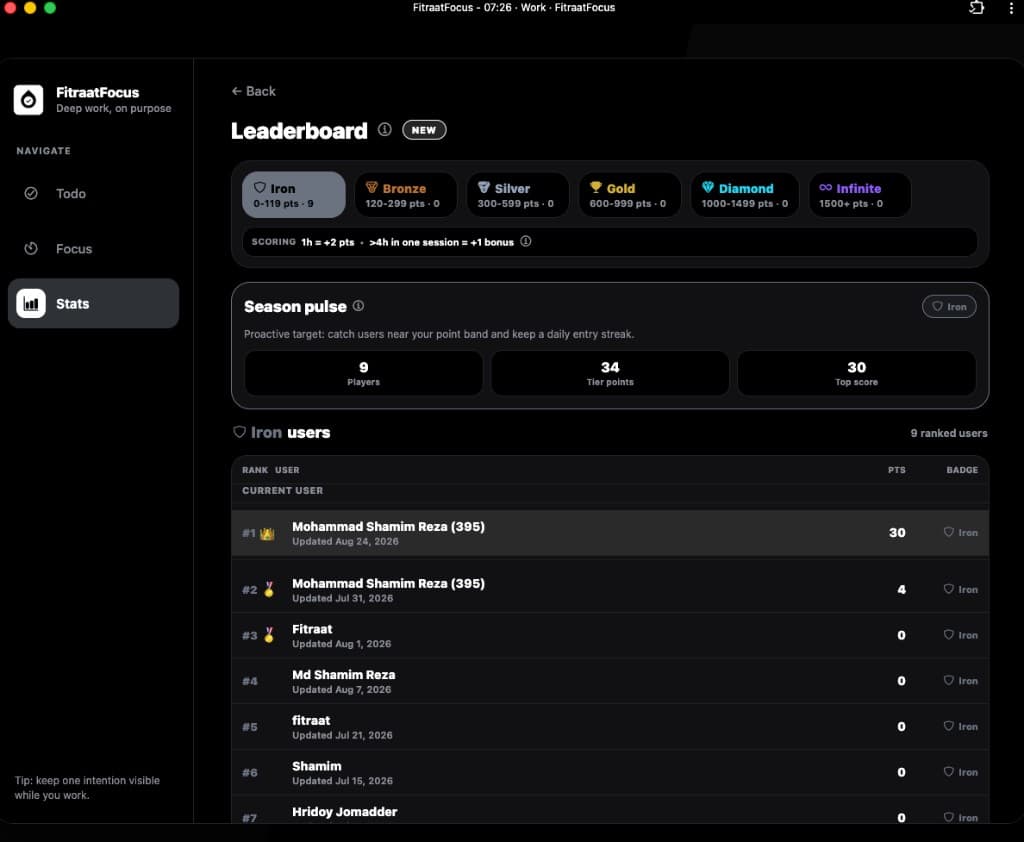Select Stats in the sidebar
Image resolution: width=1024 pixels, height=842 pixels.
pos(93,304)
